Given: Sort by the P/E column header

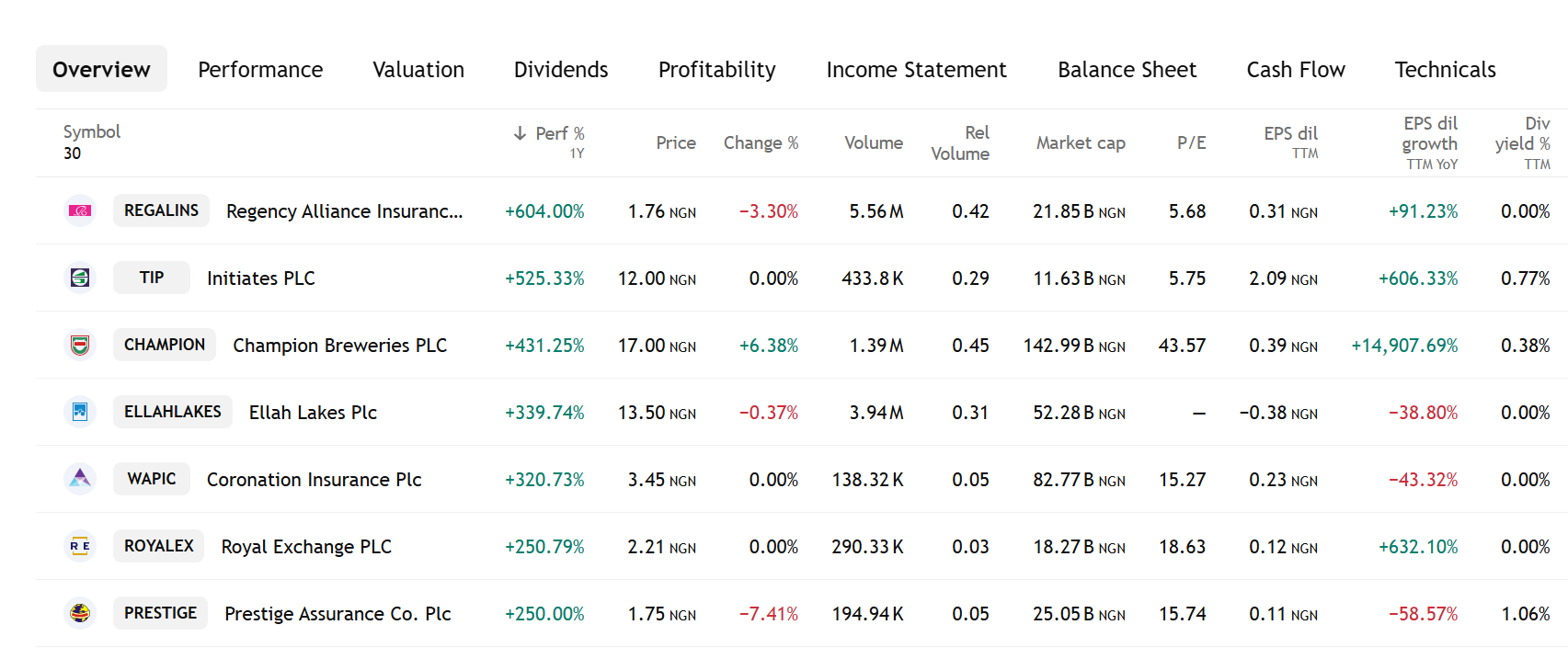Looking at the screenshot, I should point(1191,142).
